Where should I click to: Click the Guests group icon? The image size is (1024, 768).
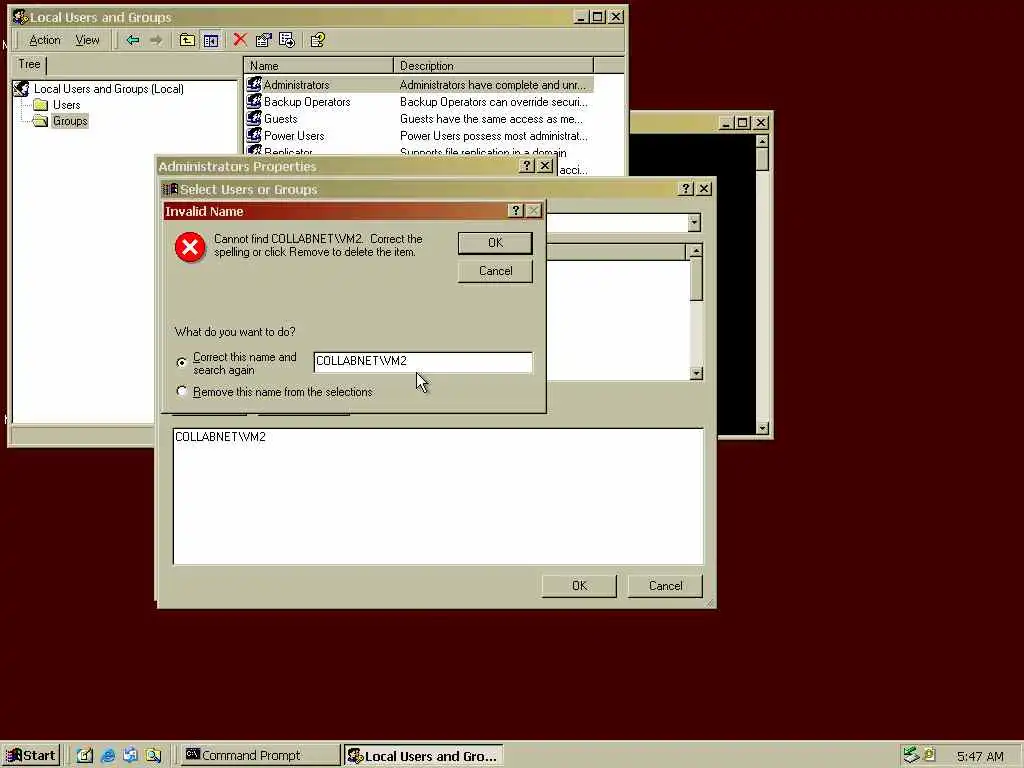253,118
